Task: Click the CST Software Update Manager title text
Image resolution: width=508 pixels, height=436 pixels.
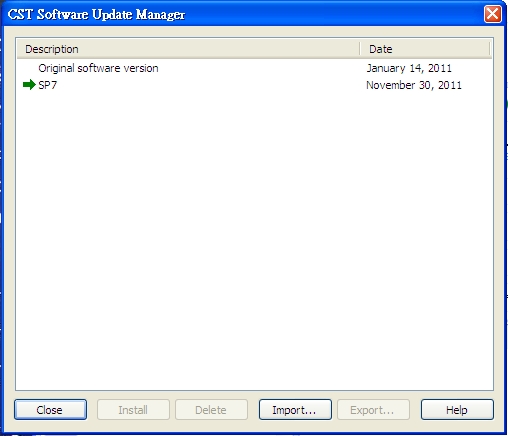Action: [96, 14]
